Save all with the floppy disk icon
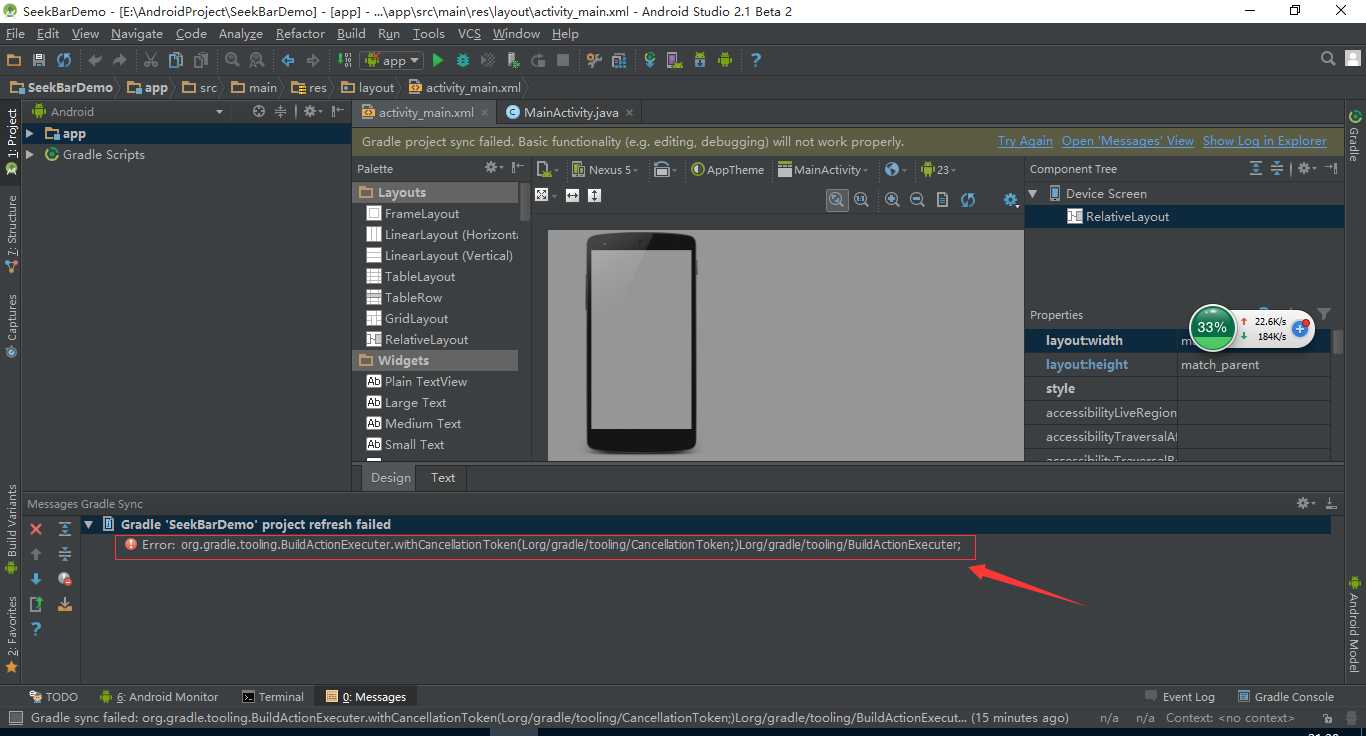The width and height of the screenshot is (1366, 736). 39,60
